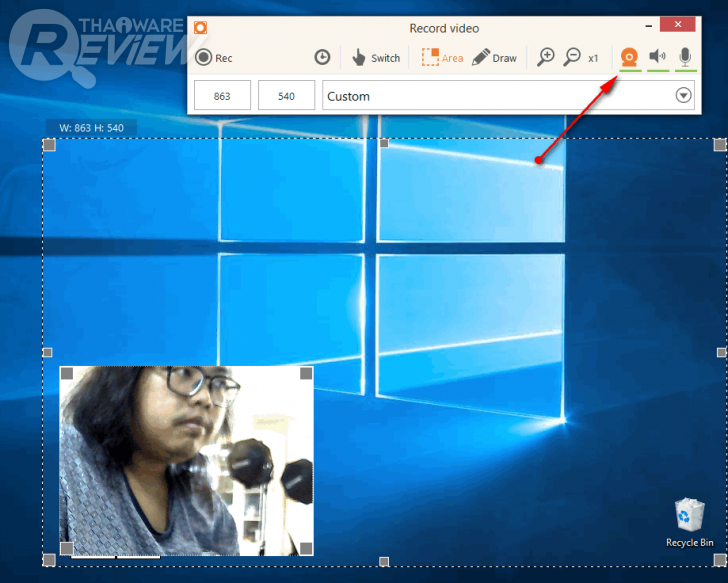Reset zoom with the x1 button
Screen dimensions: 728x583
593,58
